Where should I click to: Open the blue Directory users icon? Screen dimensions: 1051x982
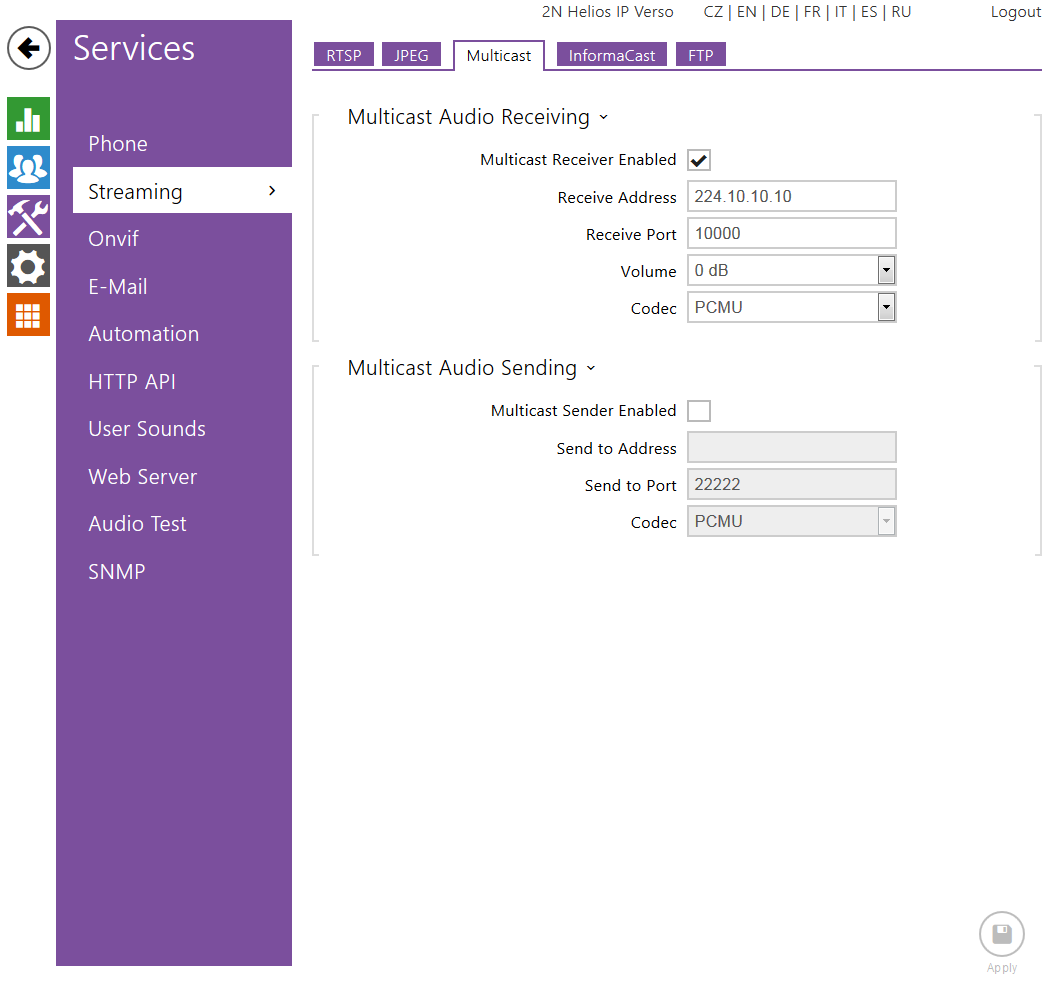(28, 167)
